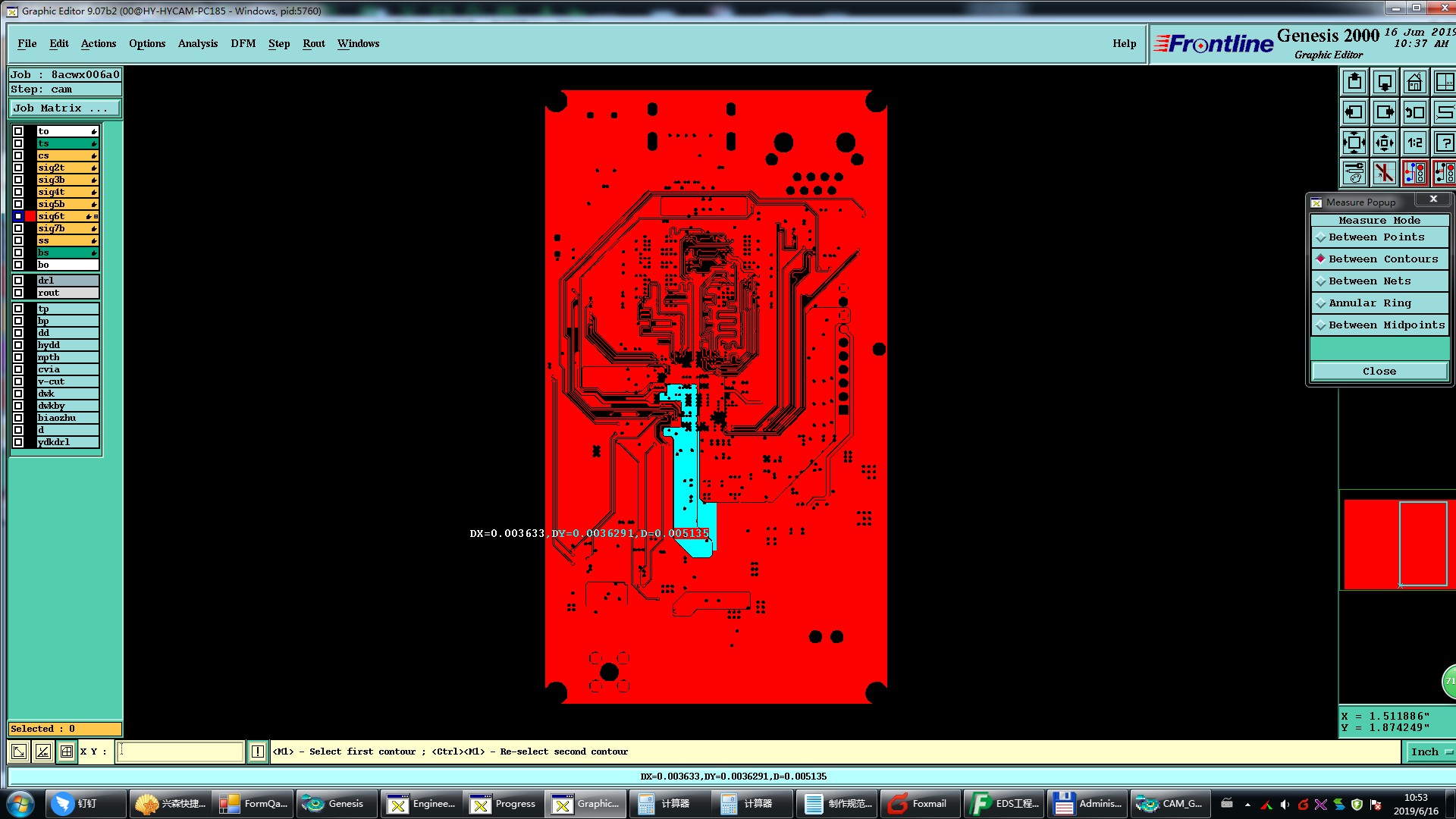Click the 1:2 zoom scale icon
The image size is (1456, 819).
(1414, 143)
